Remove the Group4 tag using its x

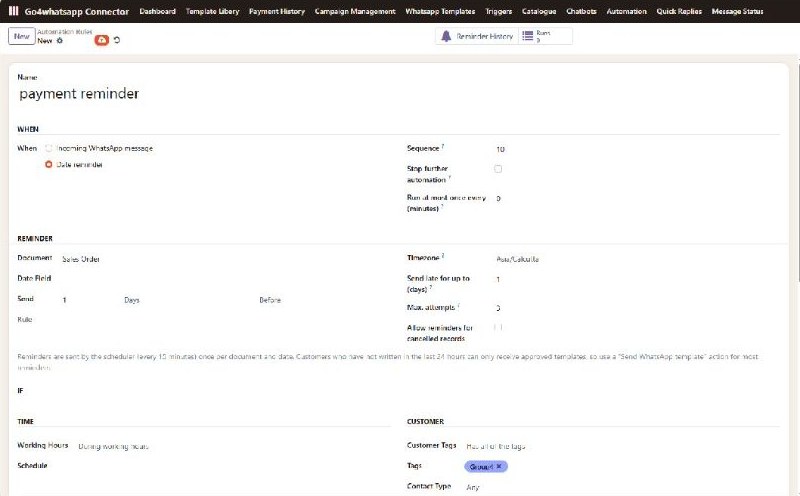[499, 466]
